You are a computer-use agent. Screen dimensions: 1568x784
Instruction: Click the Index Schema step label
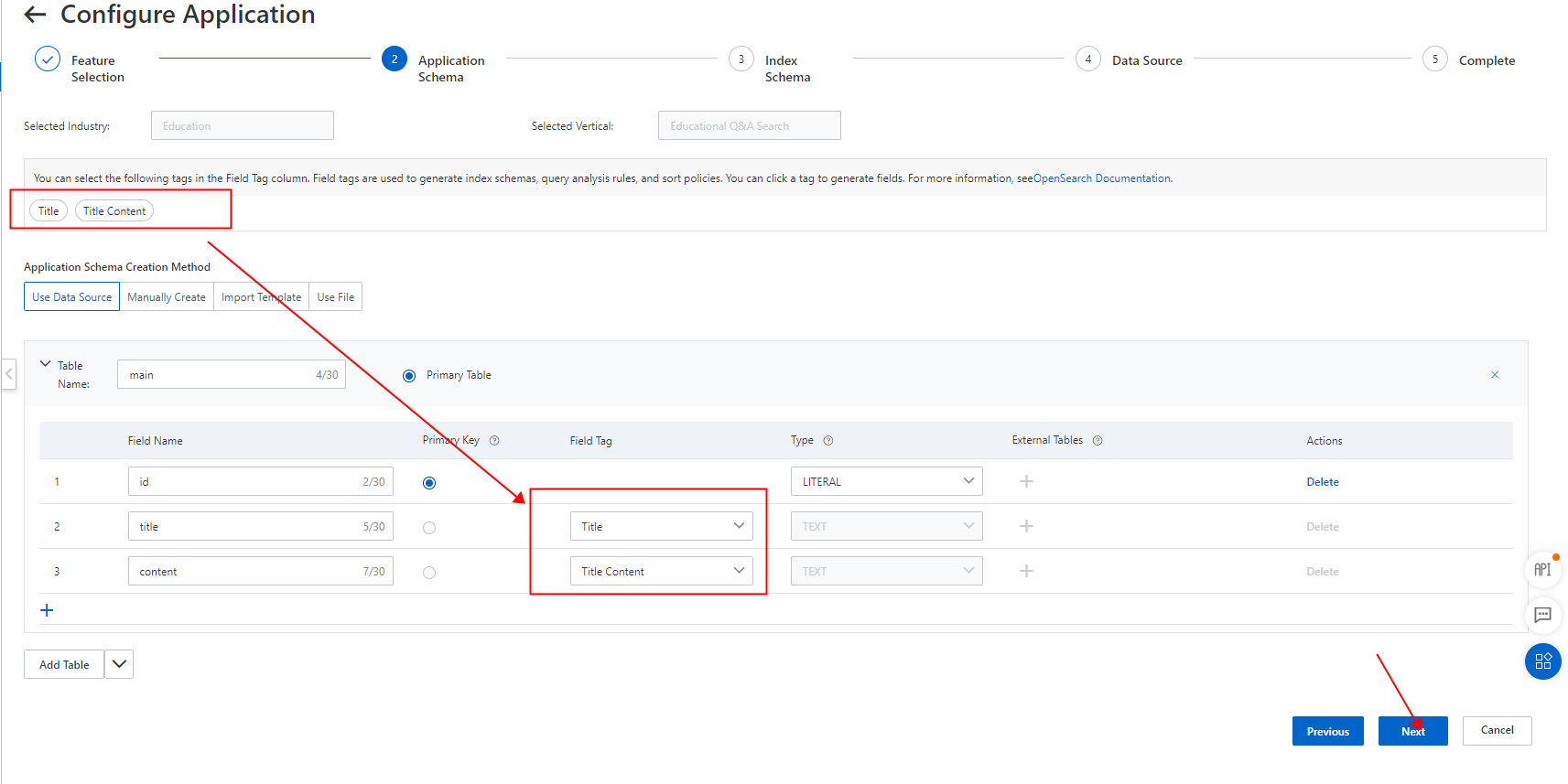(x=788, y=69)
